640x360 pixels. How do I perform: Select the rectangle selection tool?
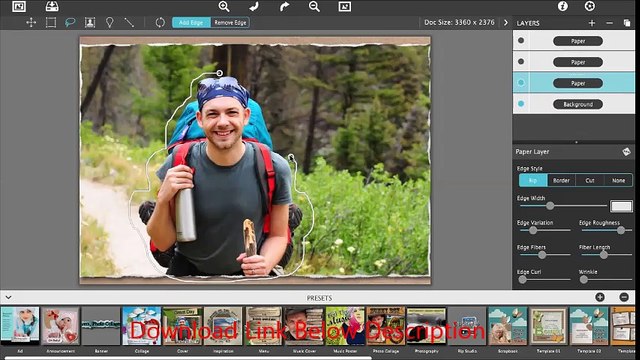pyautogui.click(x=51, y=22)
